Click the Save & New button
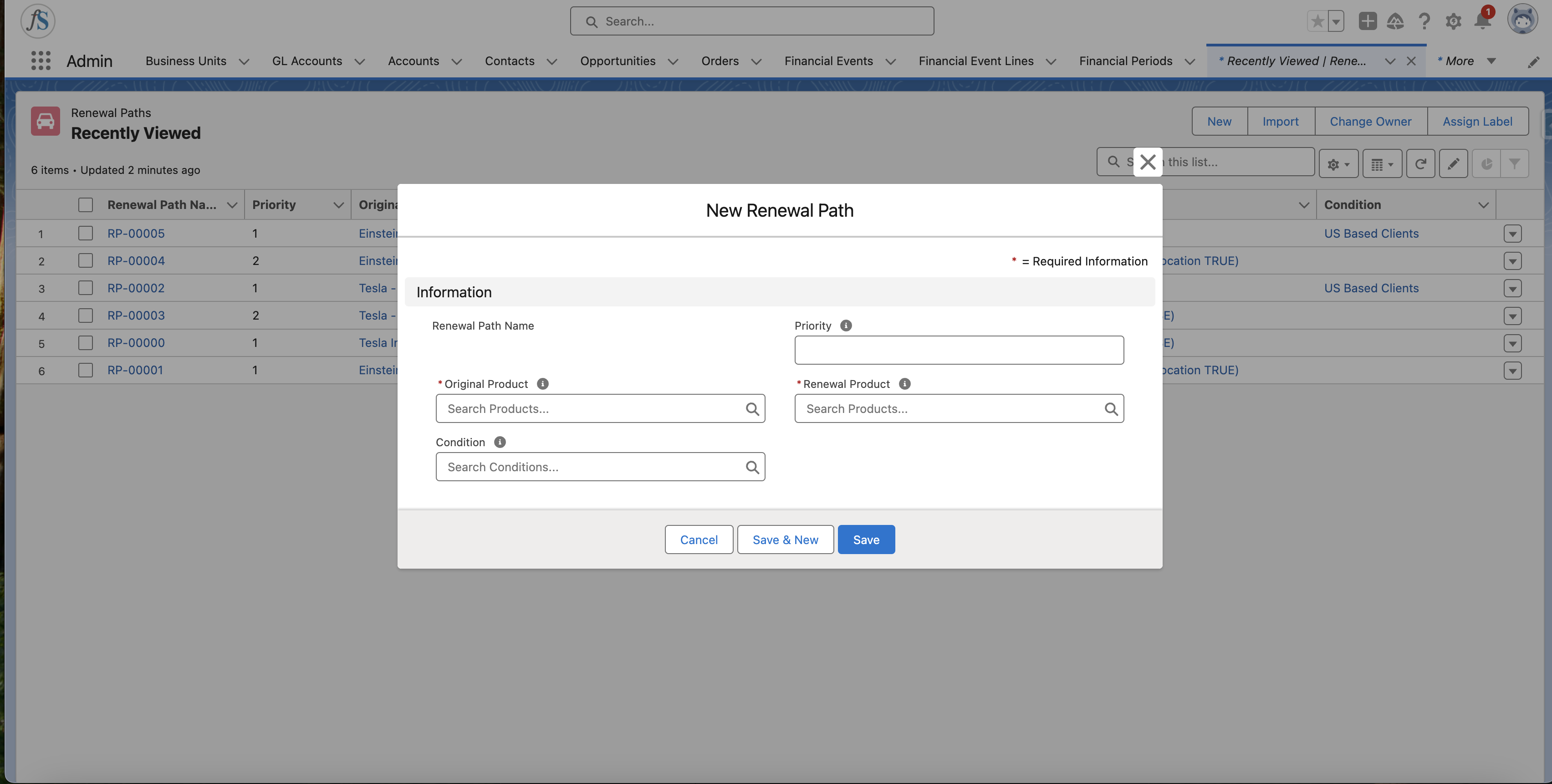 coord(785,540)
